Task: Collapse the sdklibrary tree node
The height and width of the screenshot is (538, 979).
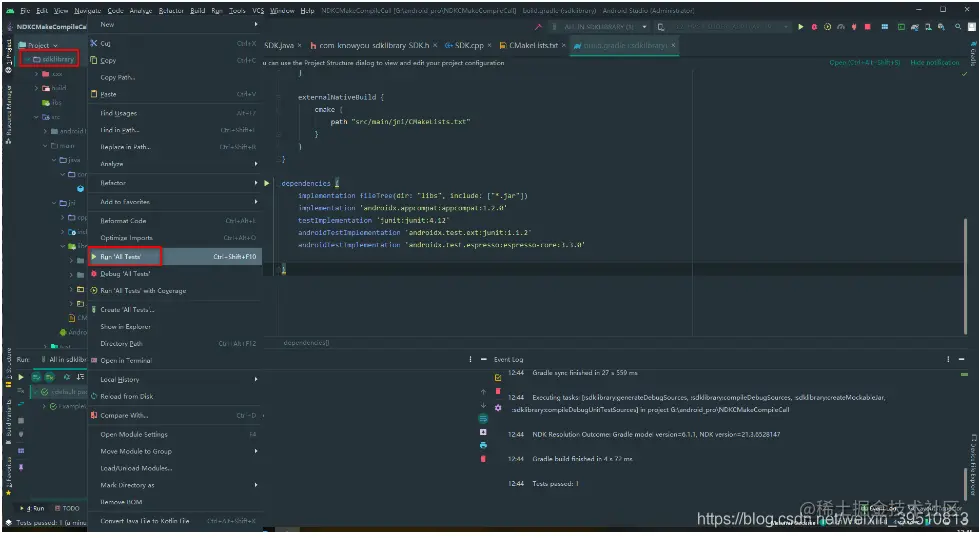Action: click(27, 59)
